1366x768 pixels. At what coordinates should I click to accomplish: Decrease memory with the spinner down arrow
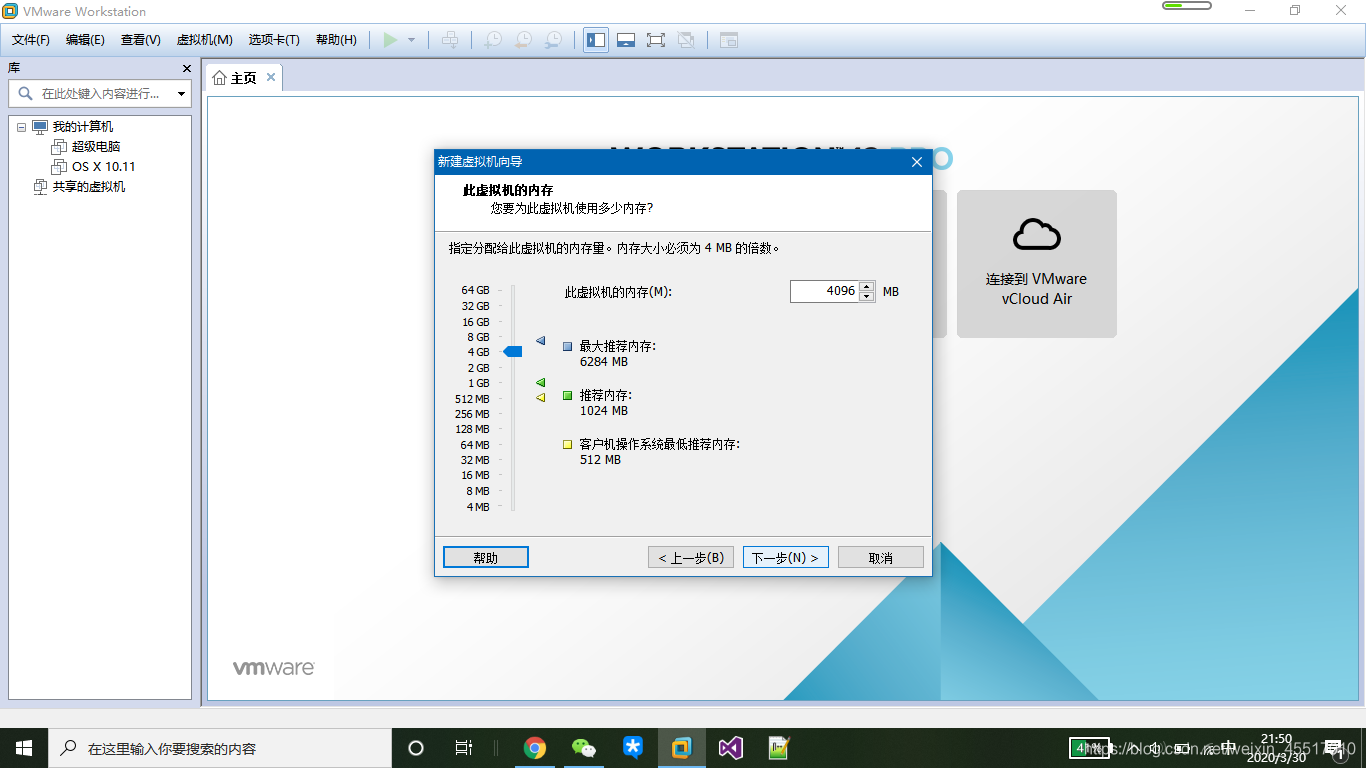click(867, 297)
